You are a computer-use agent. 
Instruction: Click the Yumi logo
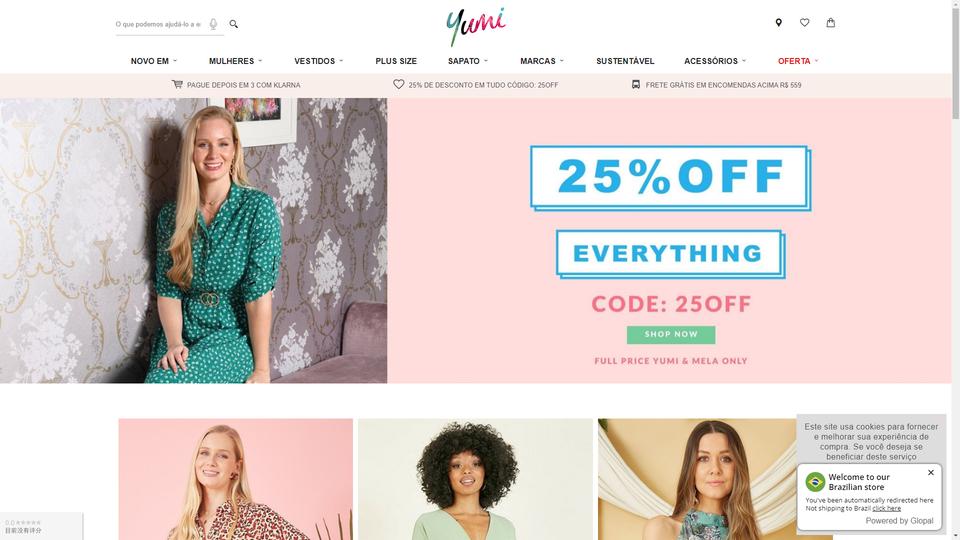476,26
